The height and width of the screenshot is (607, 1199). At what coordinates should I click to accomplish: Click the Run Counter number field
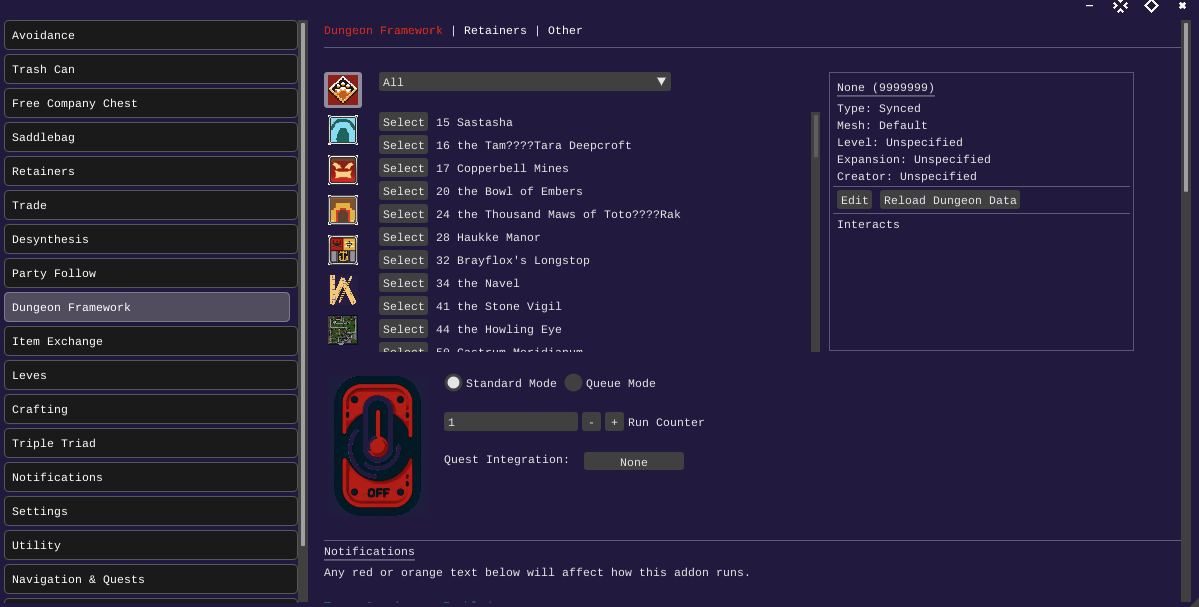click(x=510, y=422)
